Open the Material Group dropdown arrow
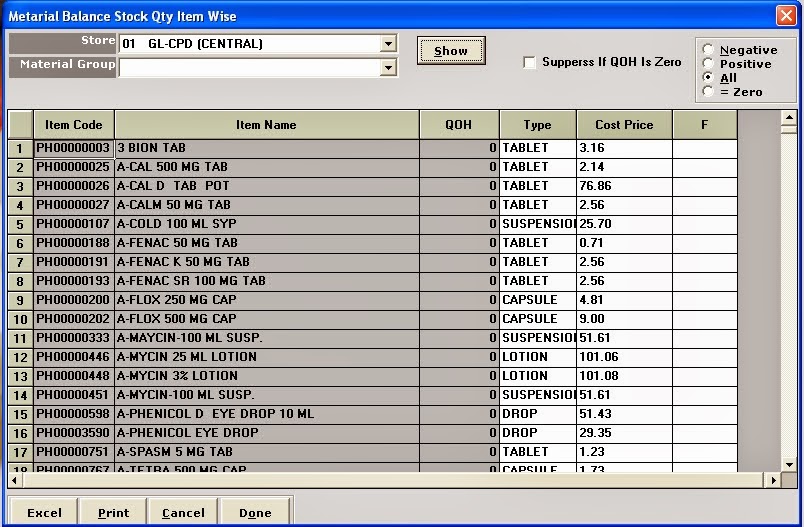804x527 pixels. click(389, 68)
